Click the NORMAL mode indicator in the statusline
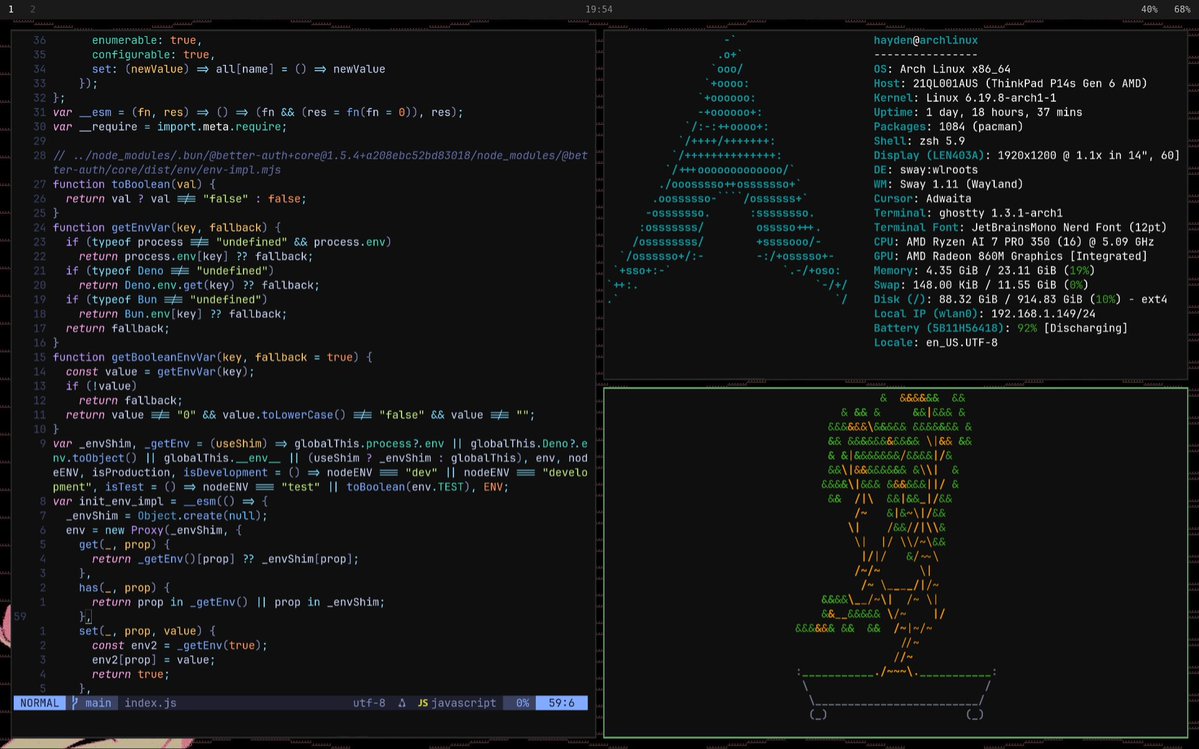Screen dimensions: 1199x749 pyautogui.click(x=39, y=703)
